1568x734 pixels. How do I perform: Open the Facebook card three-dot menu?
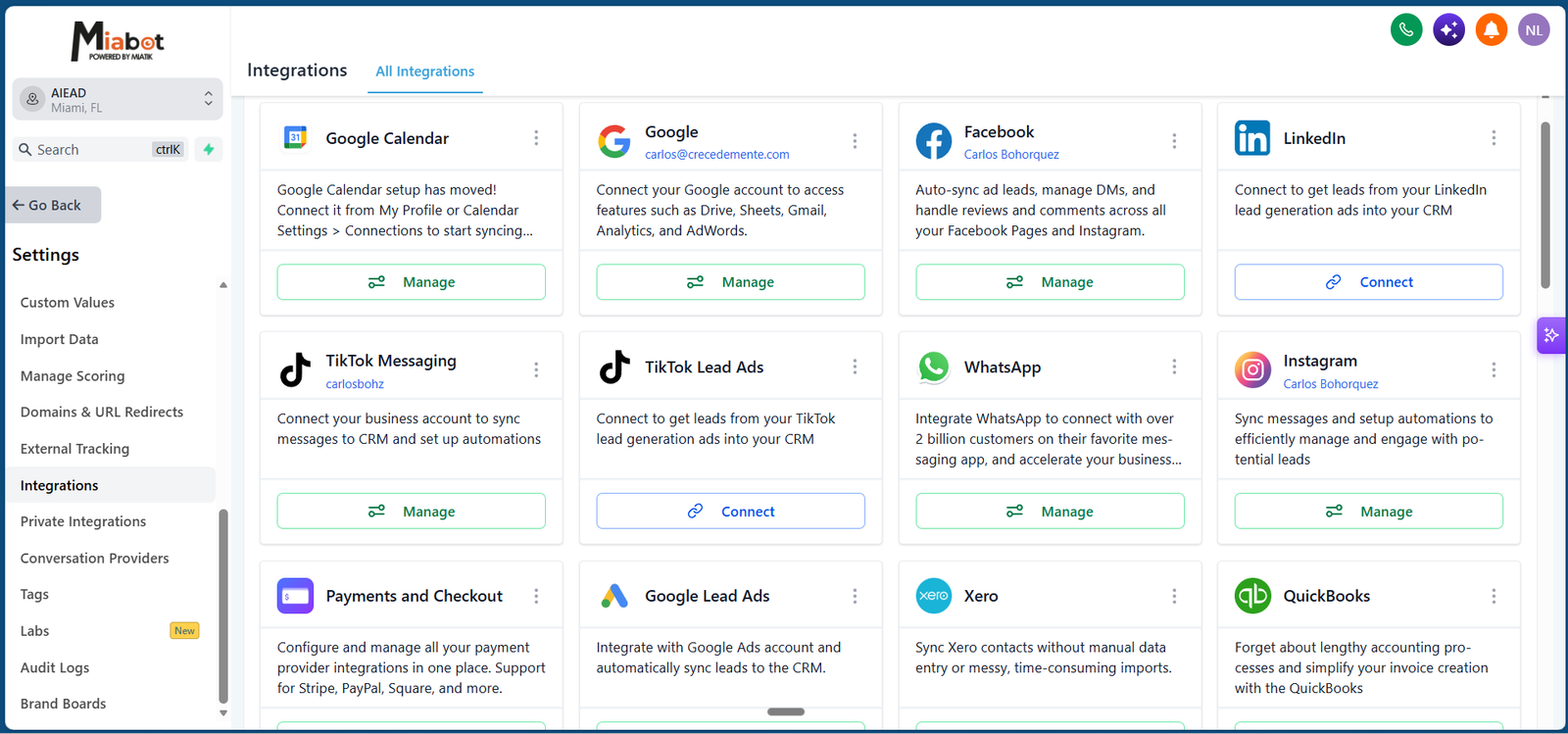[x=1174, y=141]
